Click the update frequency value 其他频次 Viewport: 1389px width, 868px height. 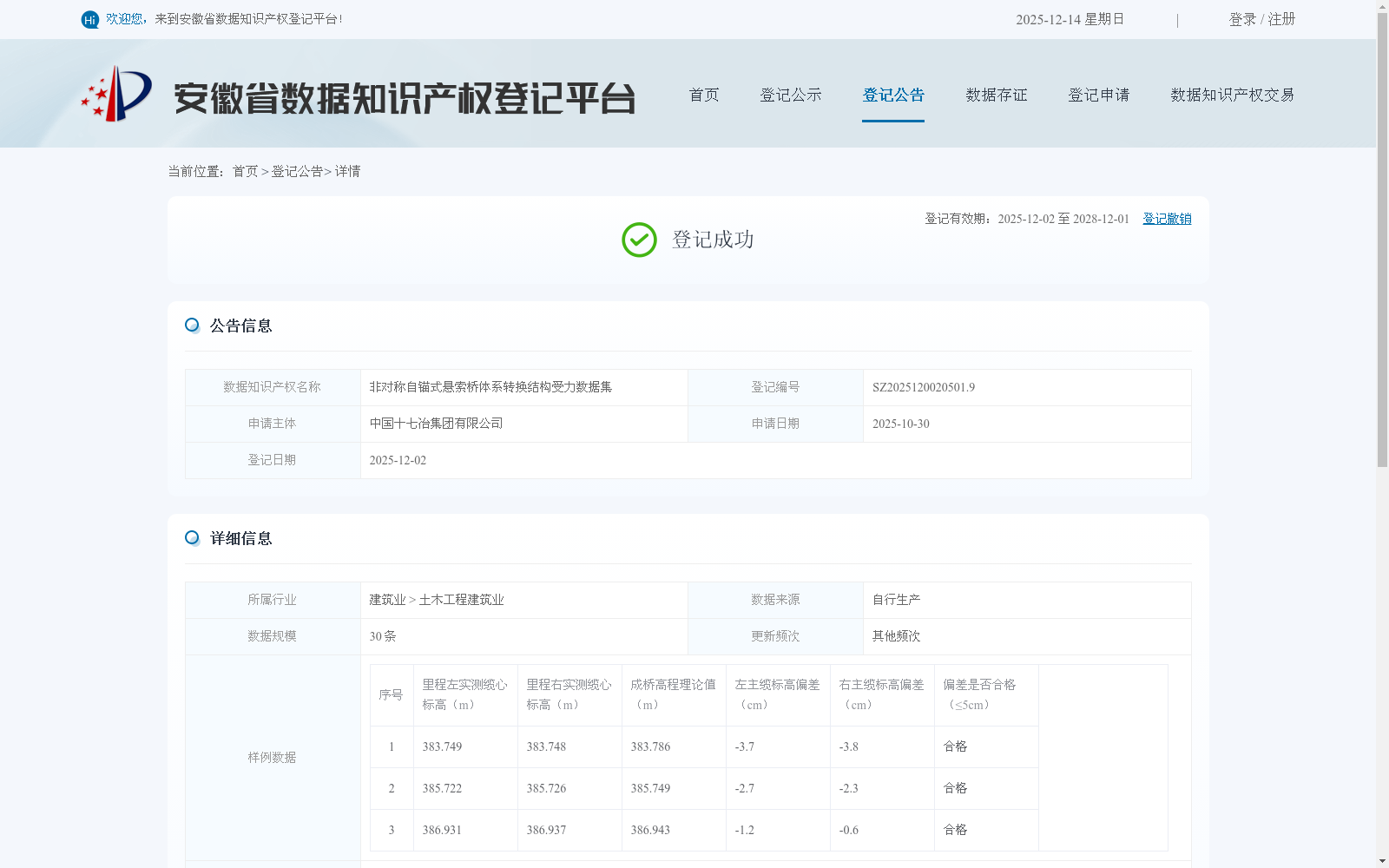[x=897, y=636]
